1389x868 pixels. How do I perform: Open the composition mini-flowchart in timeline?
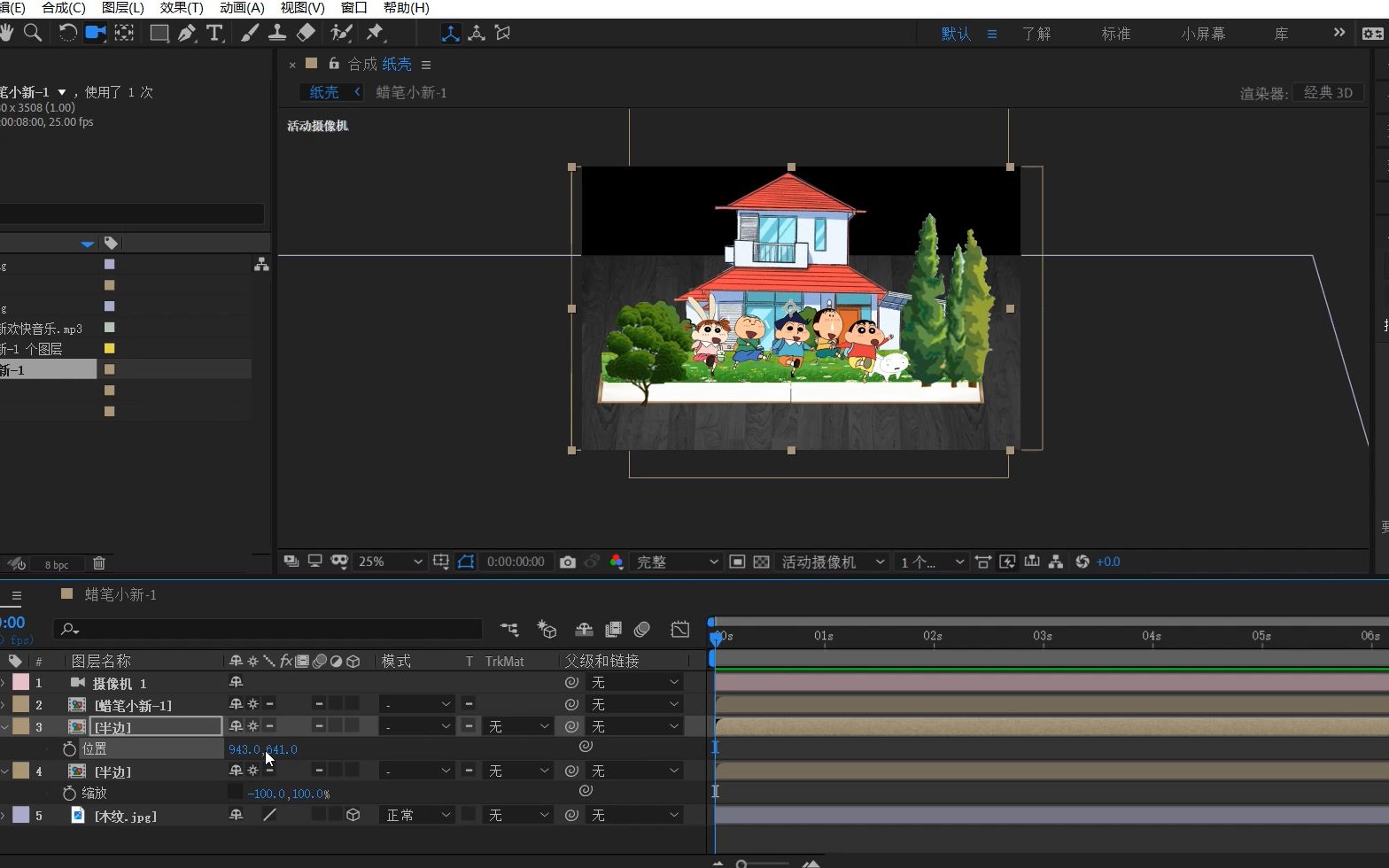(x=509, y=629)
